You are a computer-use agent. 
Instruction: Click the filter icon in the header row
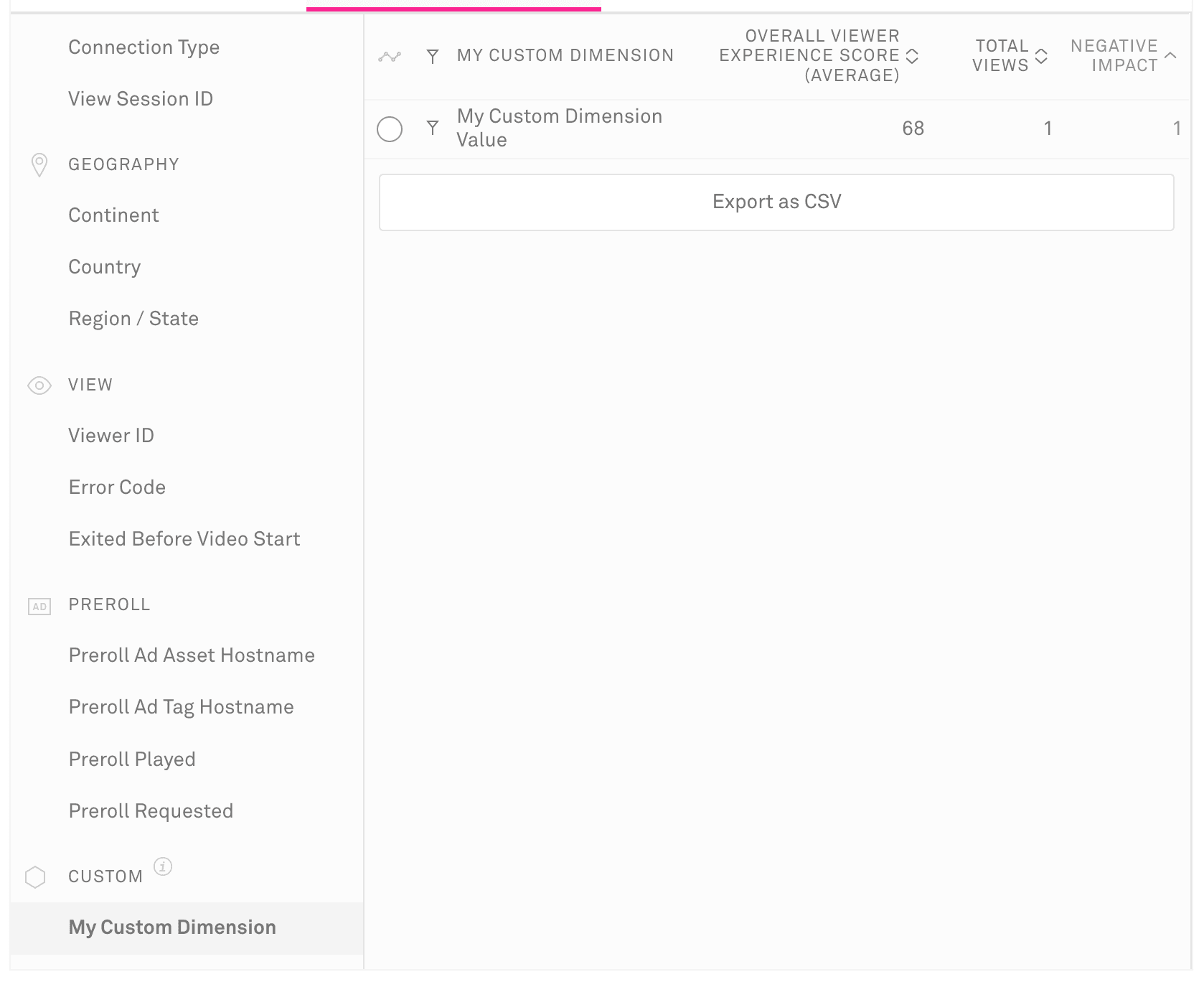(432, 56)
